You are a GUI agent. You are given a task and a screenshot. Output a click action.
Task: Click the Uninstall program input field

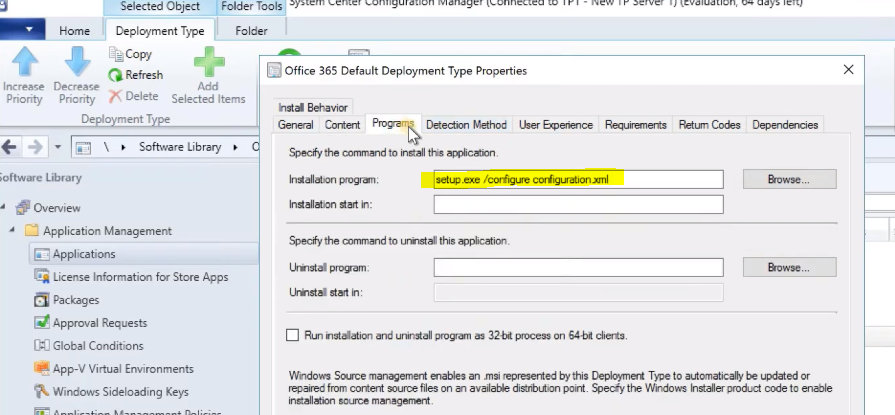(578, 267)
